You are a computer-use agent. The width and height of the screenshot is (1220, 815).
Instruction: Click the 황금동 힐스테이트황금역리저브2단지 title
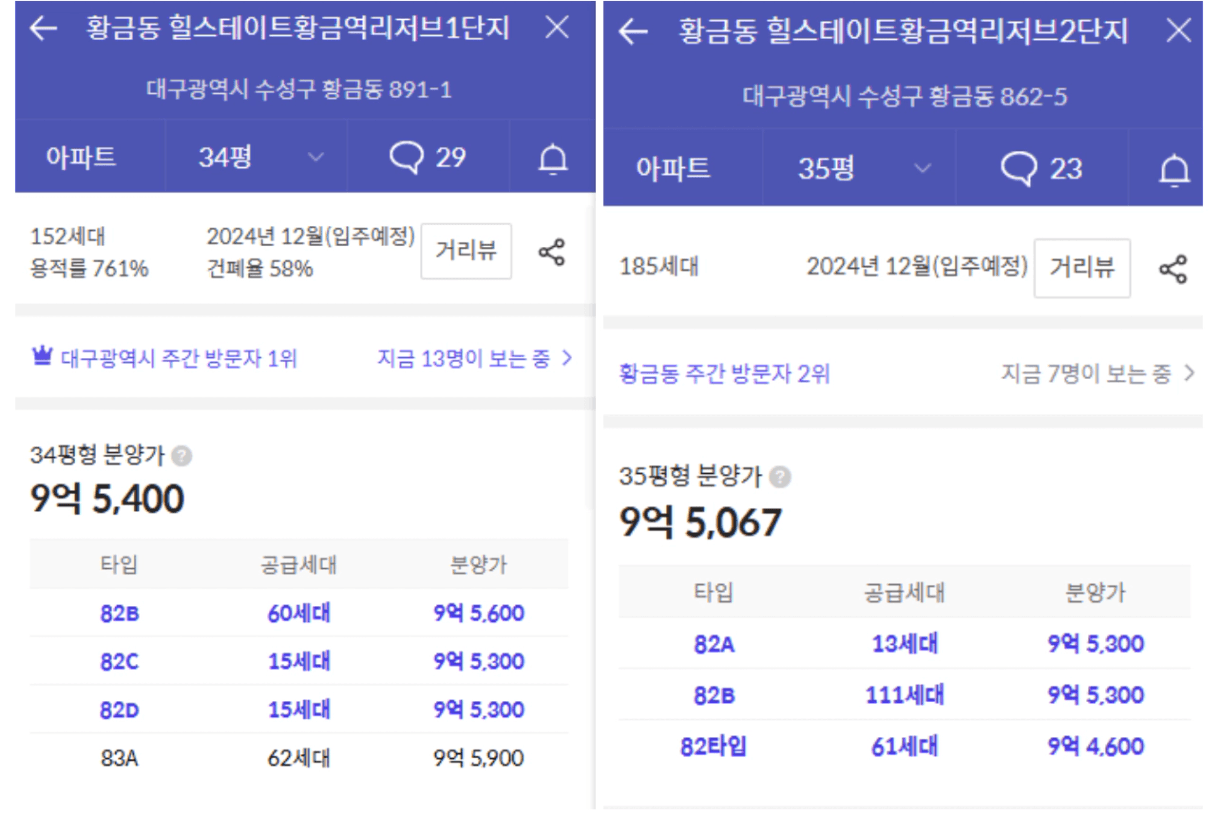pos(903,32)
